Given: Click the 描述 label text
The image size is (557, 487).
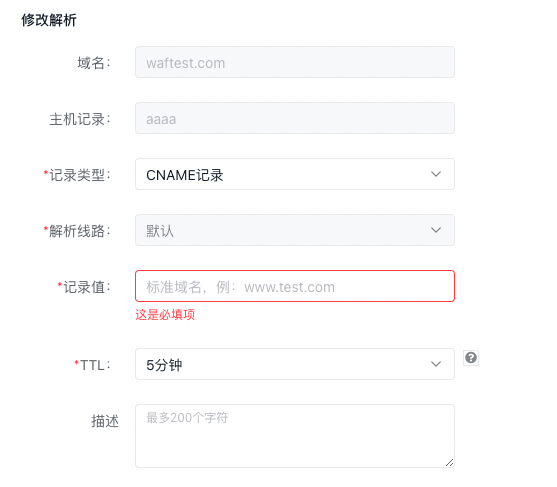Looking at the screenshot, I should pyautogui.click(x=105, y=421).
